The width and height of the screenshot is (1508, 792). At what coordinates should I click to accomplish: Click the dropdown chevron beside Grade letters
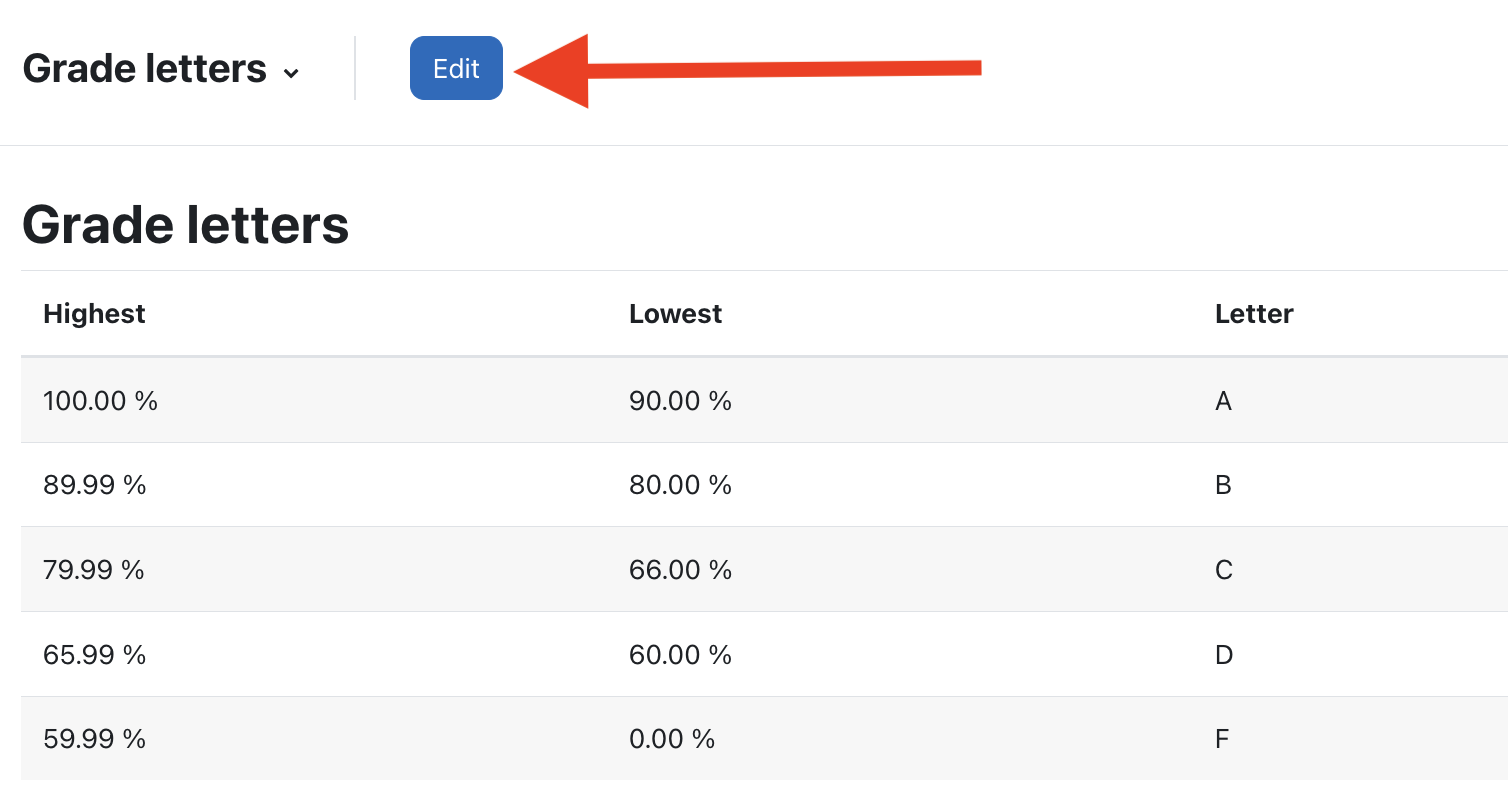click(x=291, y=73)
